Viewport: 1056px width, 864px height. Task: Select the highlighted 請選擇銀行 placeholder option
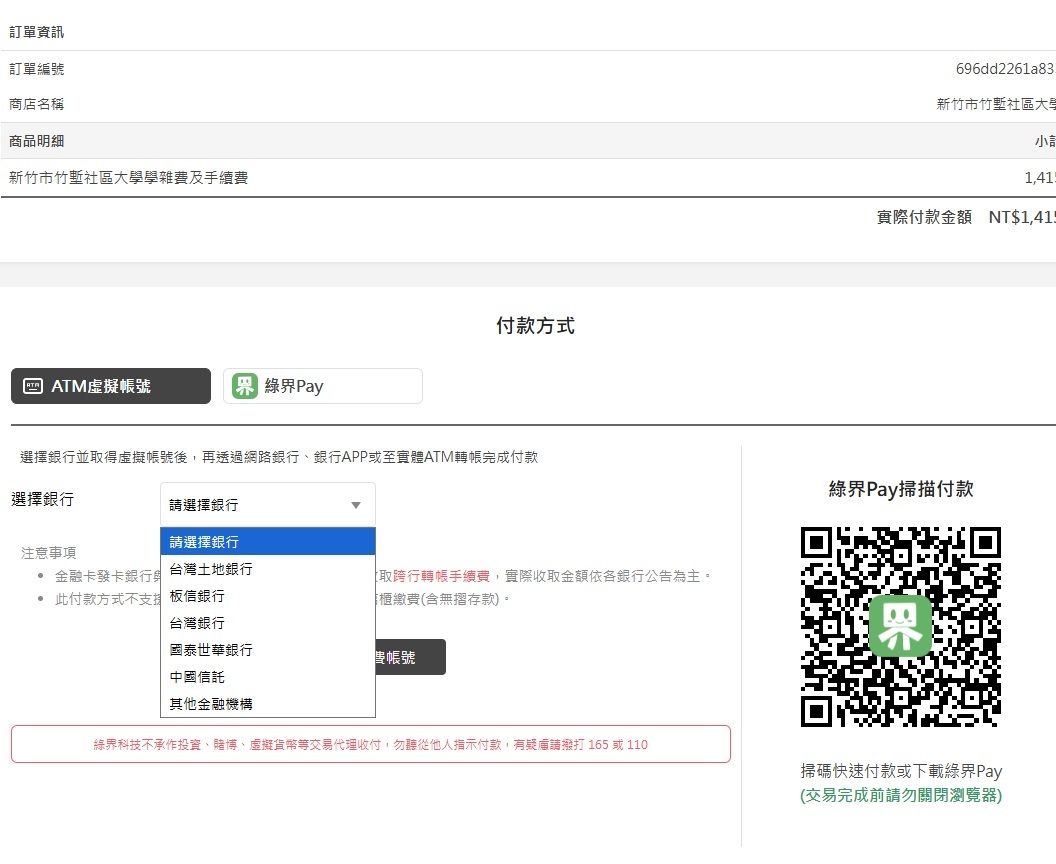[267, 542]
